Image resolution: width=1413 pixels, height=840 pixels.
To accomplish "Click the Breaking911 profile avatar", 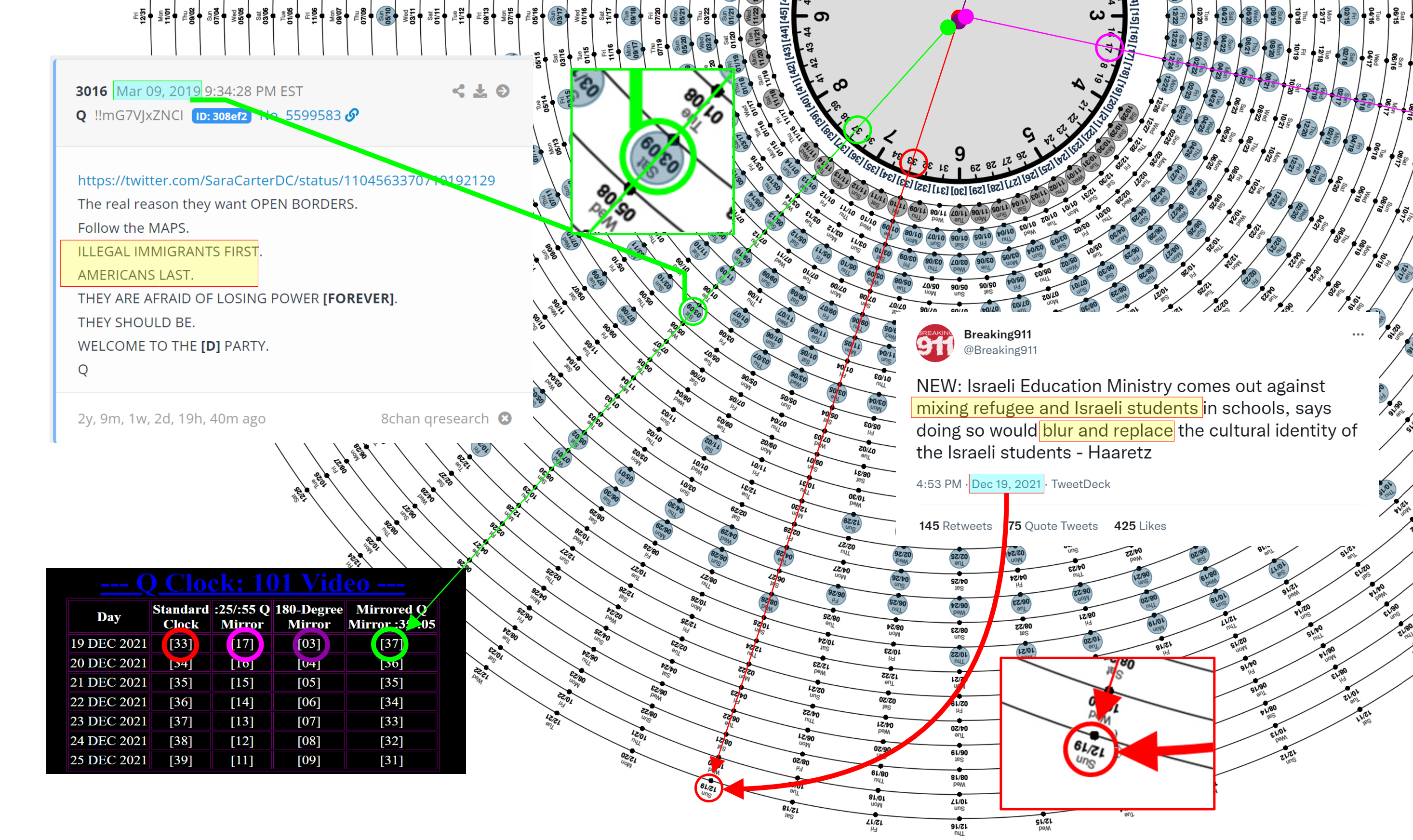I will [935, 343].
